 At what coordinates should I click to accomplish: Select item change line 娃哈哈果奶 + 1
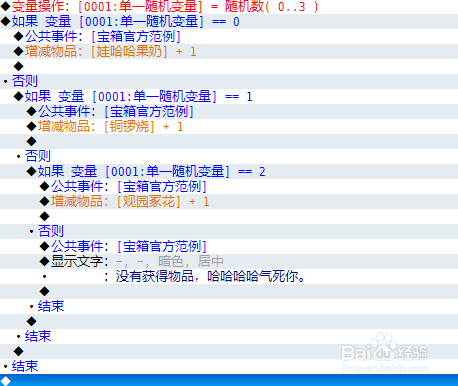coord(229,52)
